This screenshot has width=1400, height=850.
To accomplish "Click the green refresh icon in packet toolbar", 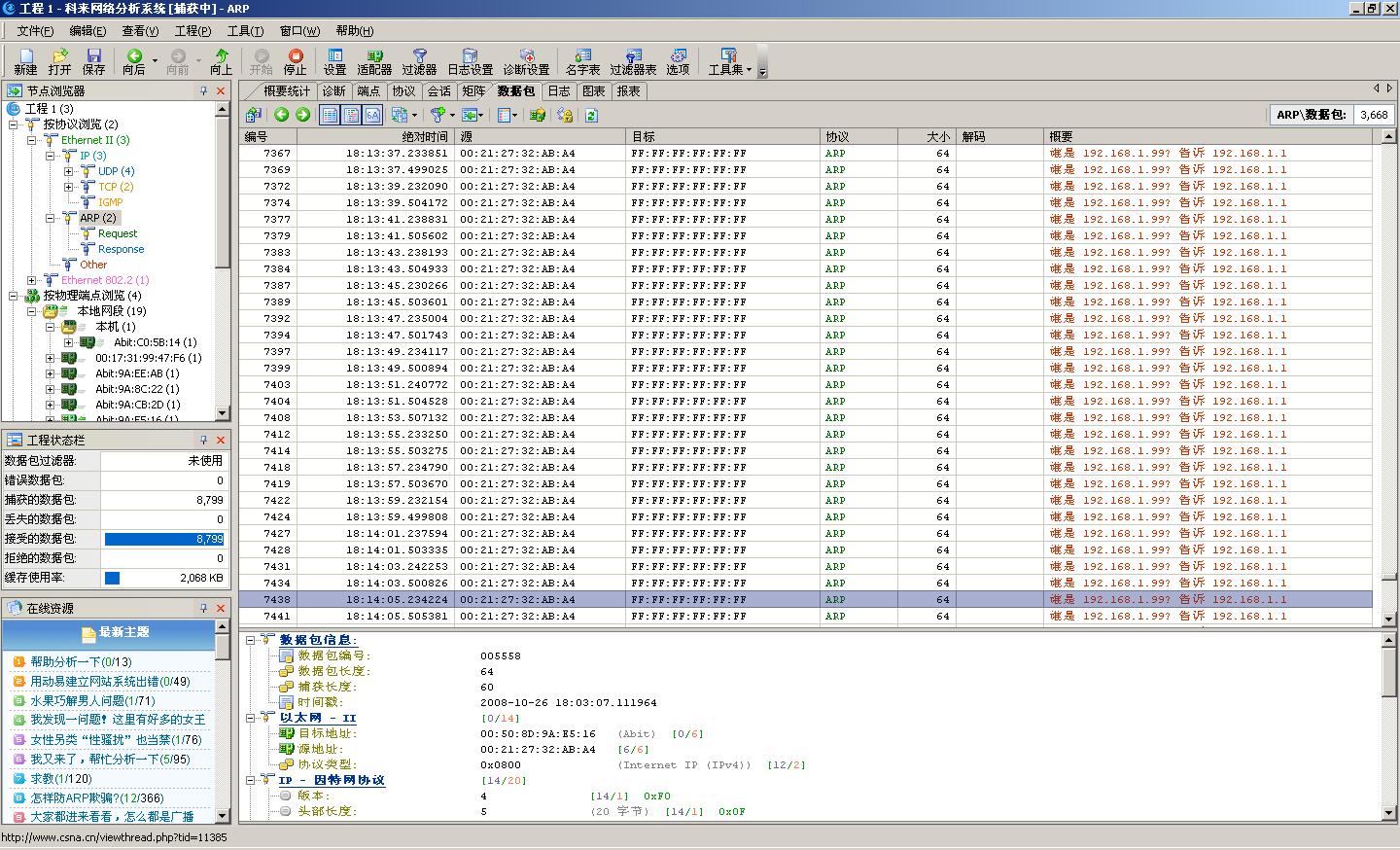I will [590, 115].
